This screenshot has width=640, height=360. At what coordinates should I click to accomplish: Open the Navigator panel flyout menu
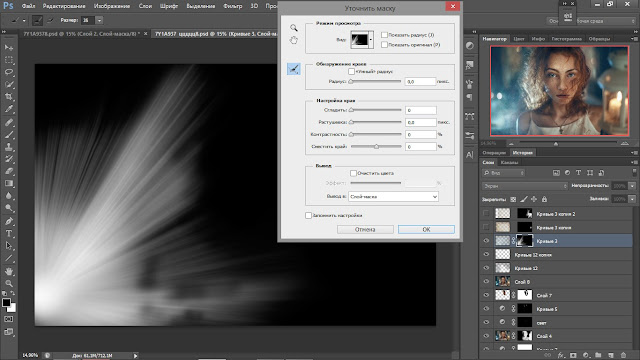[634, 39]
